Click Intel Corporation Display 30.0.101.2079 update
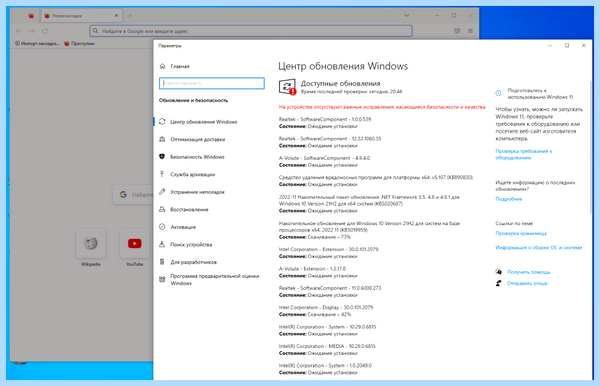The width and height of the screenshot is (600, 386). click(x=326, y=311)
